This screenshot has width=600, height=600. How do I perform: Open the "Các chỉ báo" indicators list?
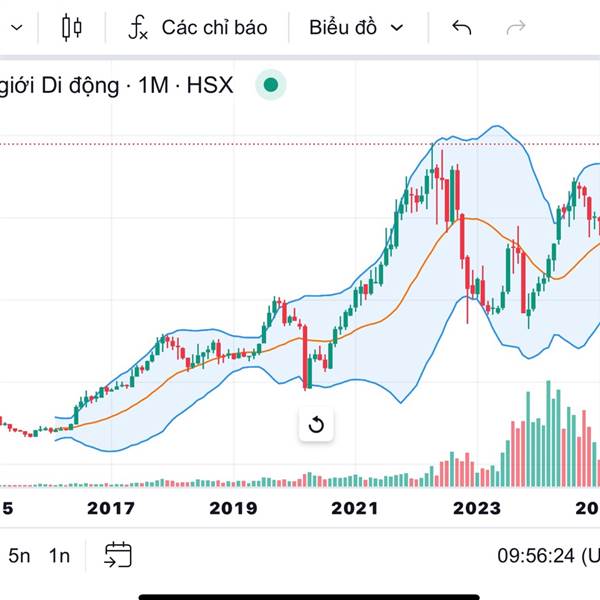click(x=214, y=27)
